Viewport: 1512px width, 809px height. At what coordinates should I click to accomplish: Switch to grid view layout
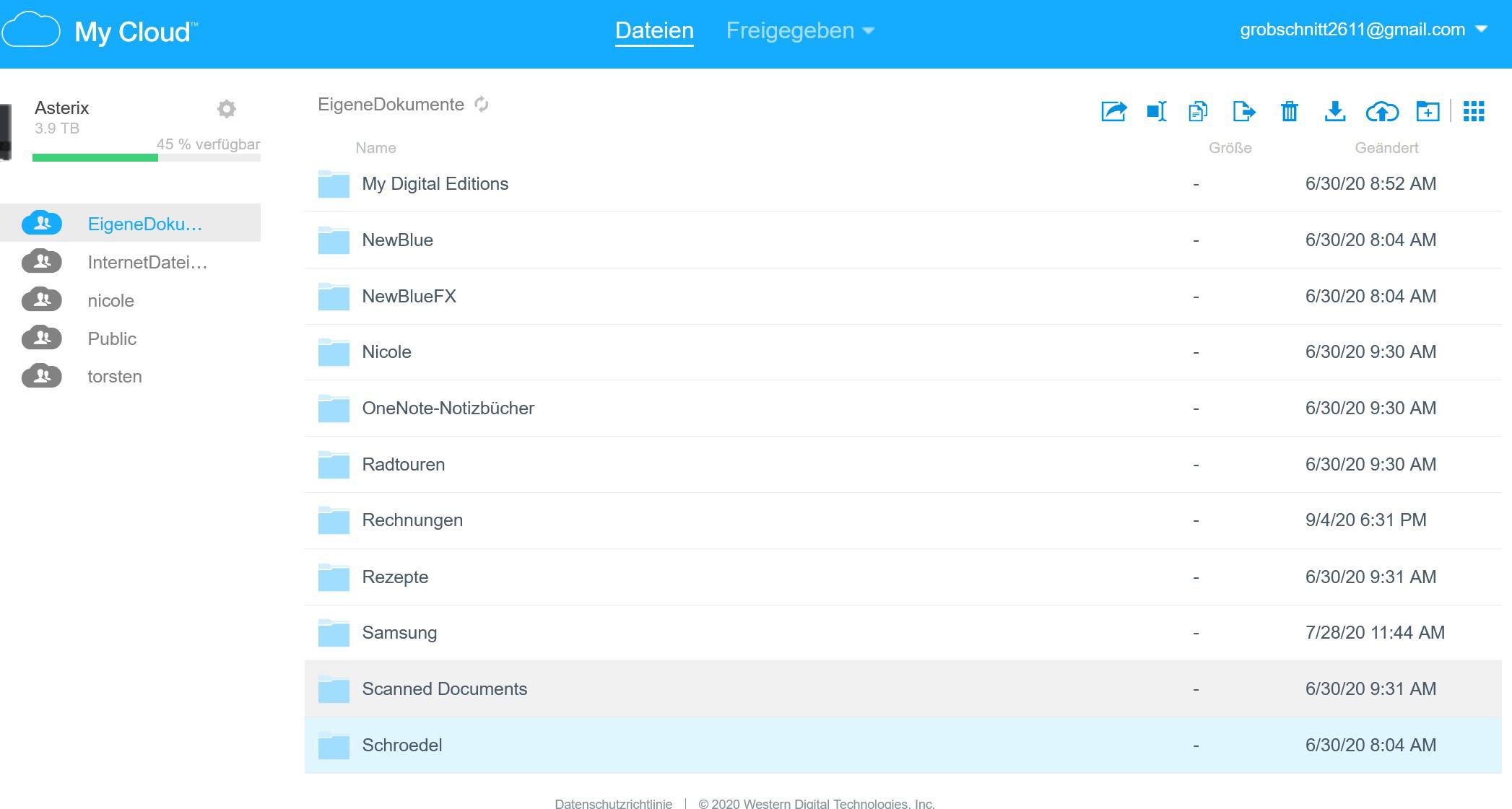[1474, 112]
